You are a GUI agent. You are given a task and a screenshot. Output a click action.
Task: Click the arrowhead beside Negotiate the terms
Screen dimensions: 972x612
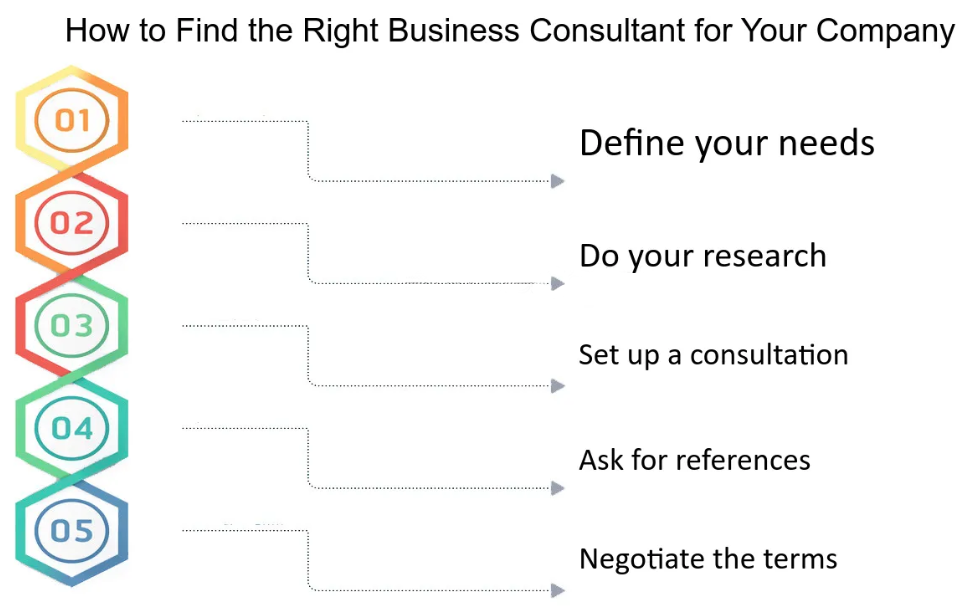point(557,590)
